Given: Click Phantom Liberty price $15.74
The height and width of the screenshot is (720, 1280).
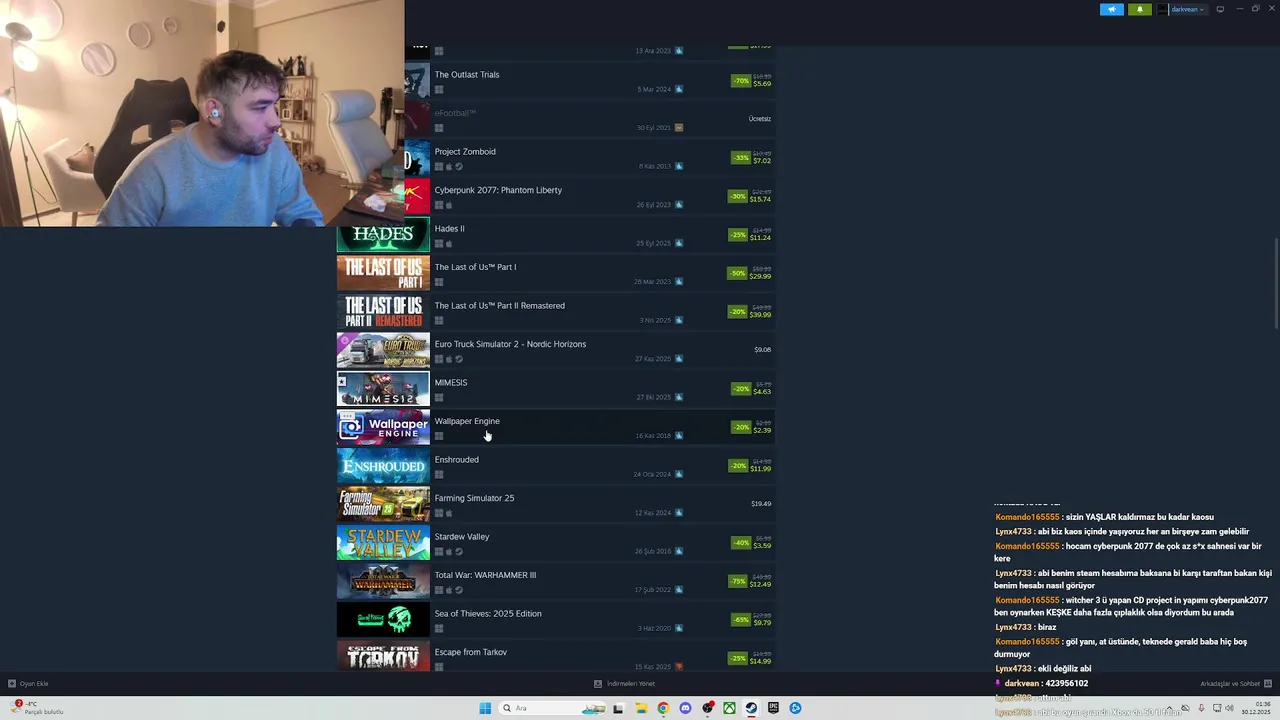Looking at the screenshot, I should [x=760, y=199].
